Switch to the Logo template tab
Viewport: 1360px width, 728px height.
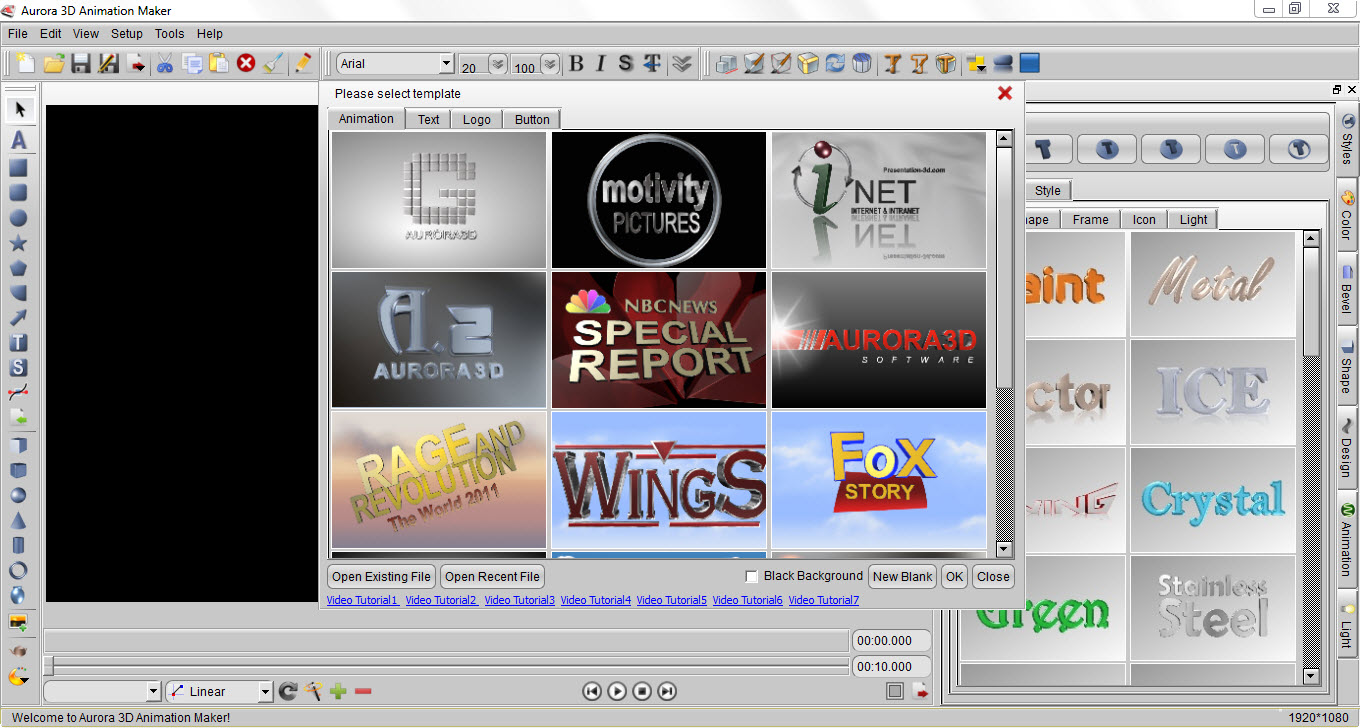(x=476, y=119)
